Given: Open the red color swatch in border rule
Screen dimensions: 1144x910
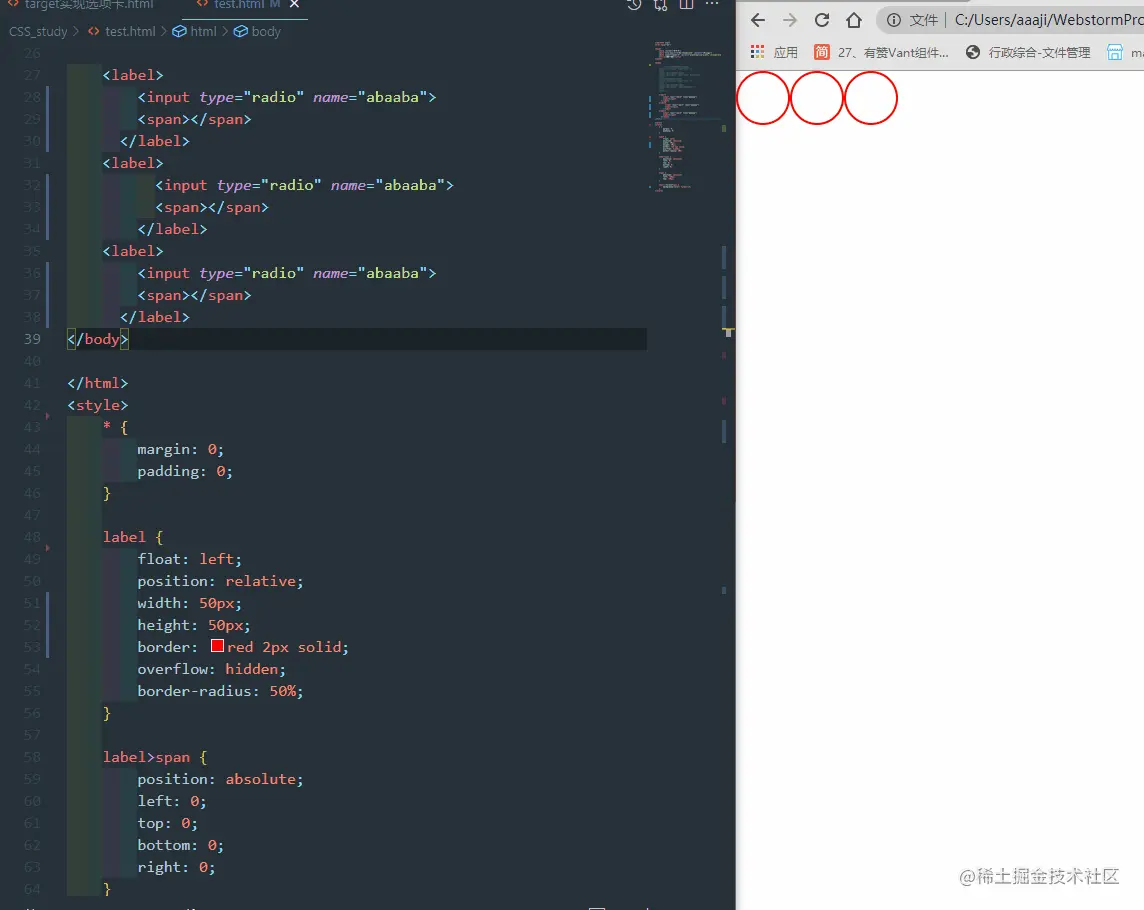Looking at the screenshot, I should (x=217, y=646).
